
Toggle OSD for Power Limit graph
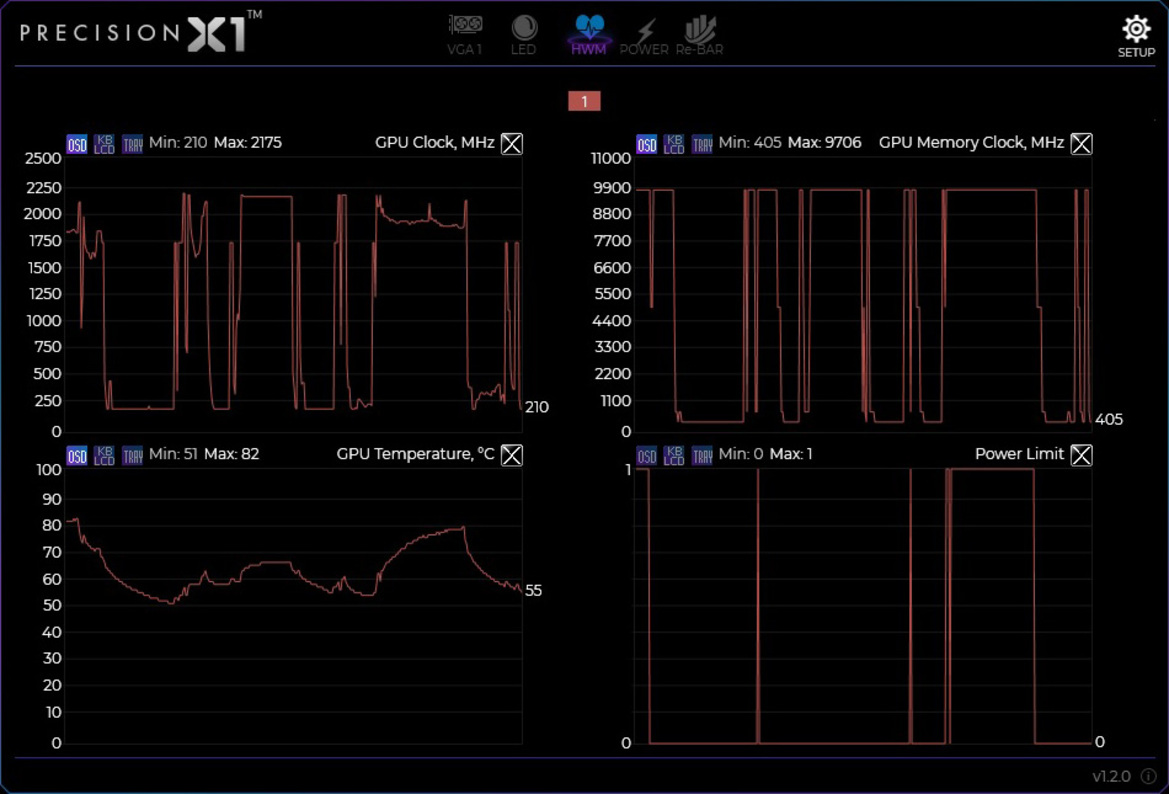click(x=646, y=456)
